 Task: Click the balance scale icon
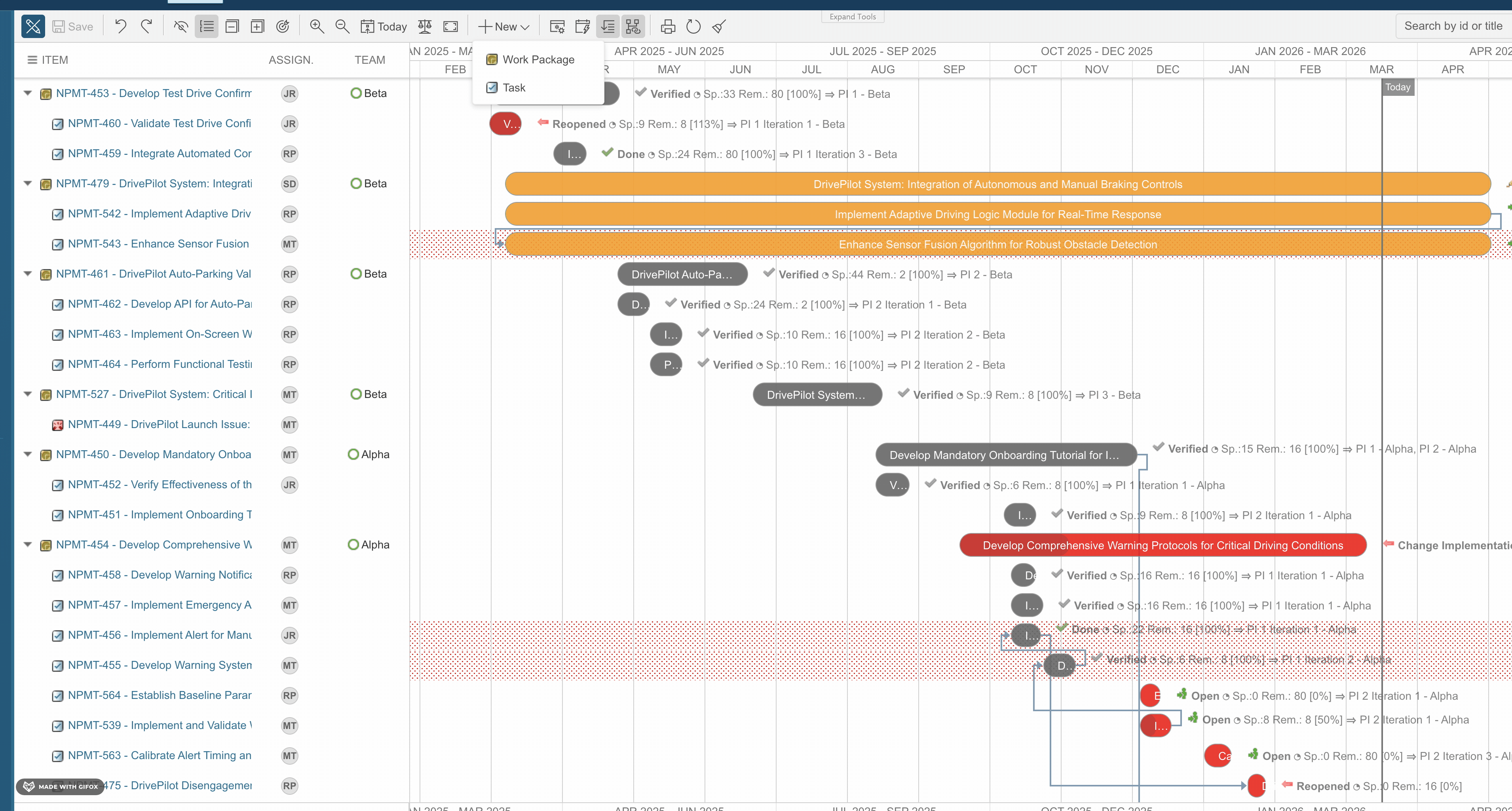tap(425, 27)
